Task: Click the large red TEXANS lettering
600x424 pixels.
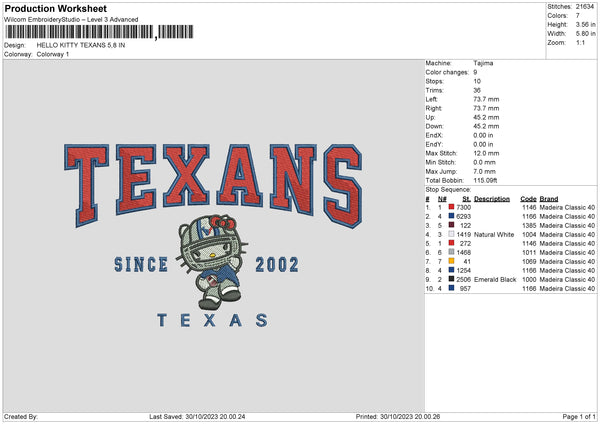Action: pyautogui.click(x=213, y=185)
